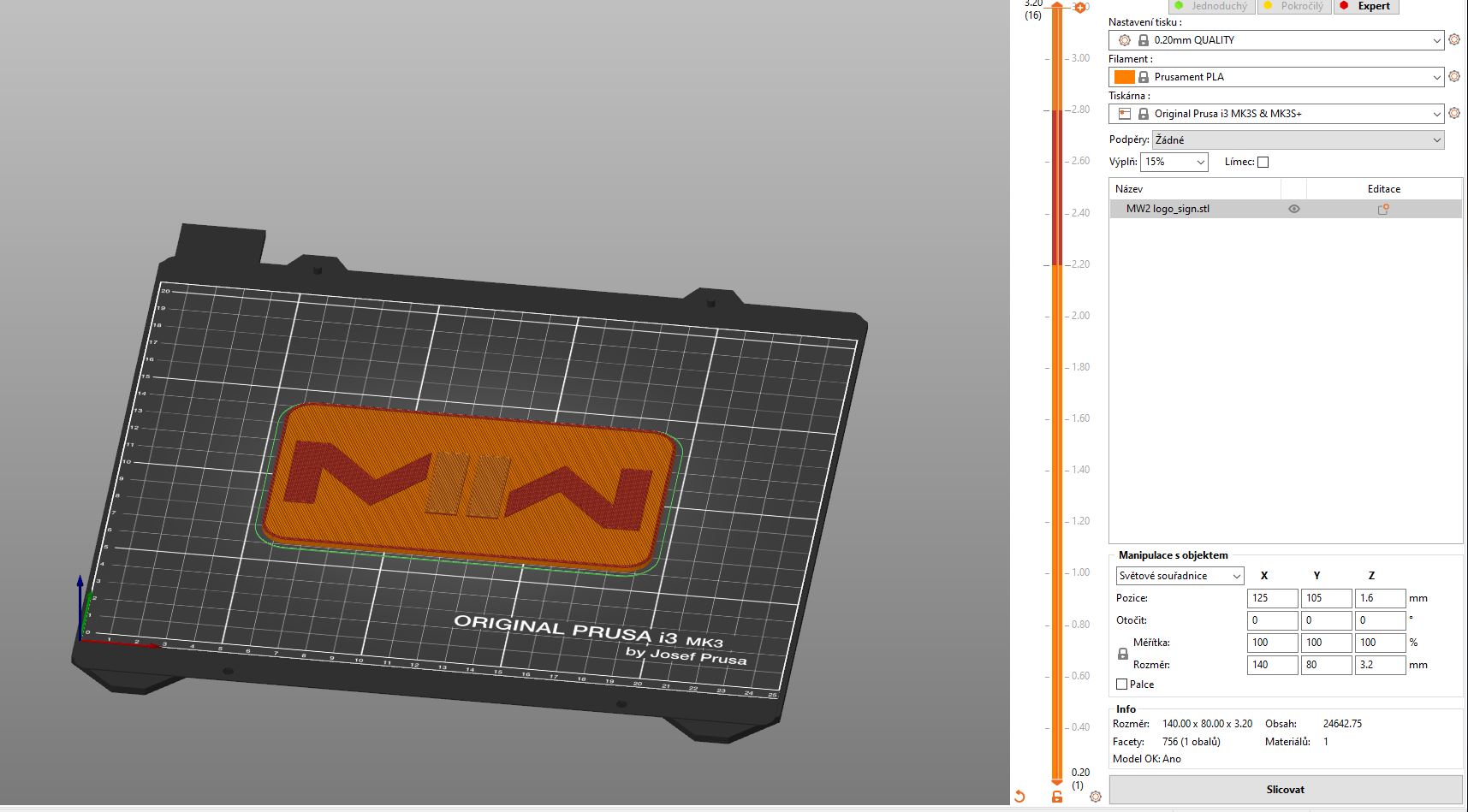Open printer settings gear beside Original Prusa i3
The height and width of the screenshot is (812, 1468).
tap(1453, 113)
